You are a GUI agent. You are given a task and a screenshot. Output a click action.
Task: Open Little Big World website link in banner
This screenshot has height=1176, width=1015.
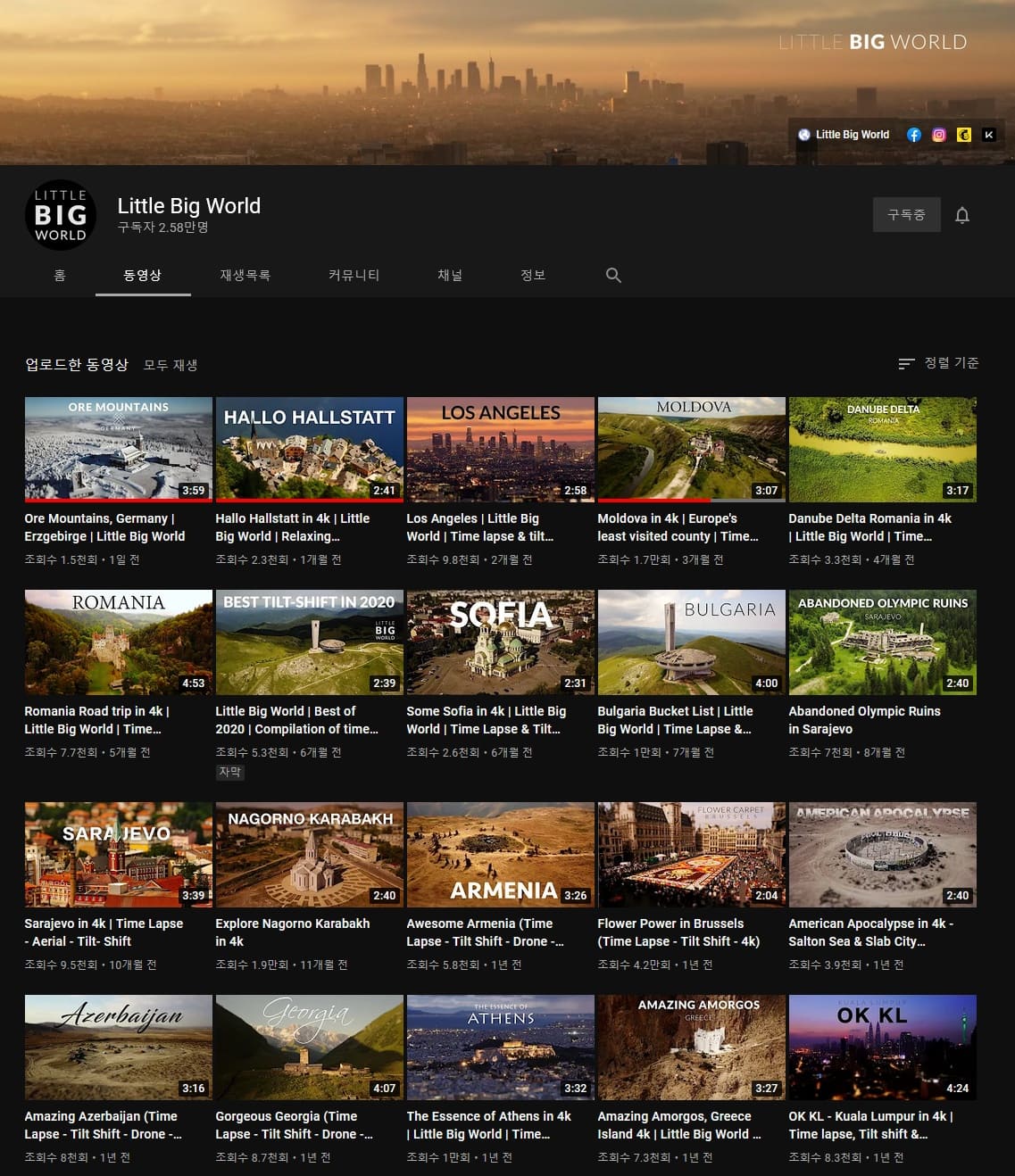tap(844, 135)
